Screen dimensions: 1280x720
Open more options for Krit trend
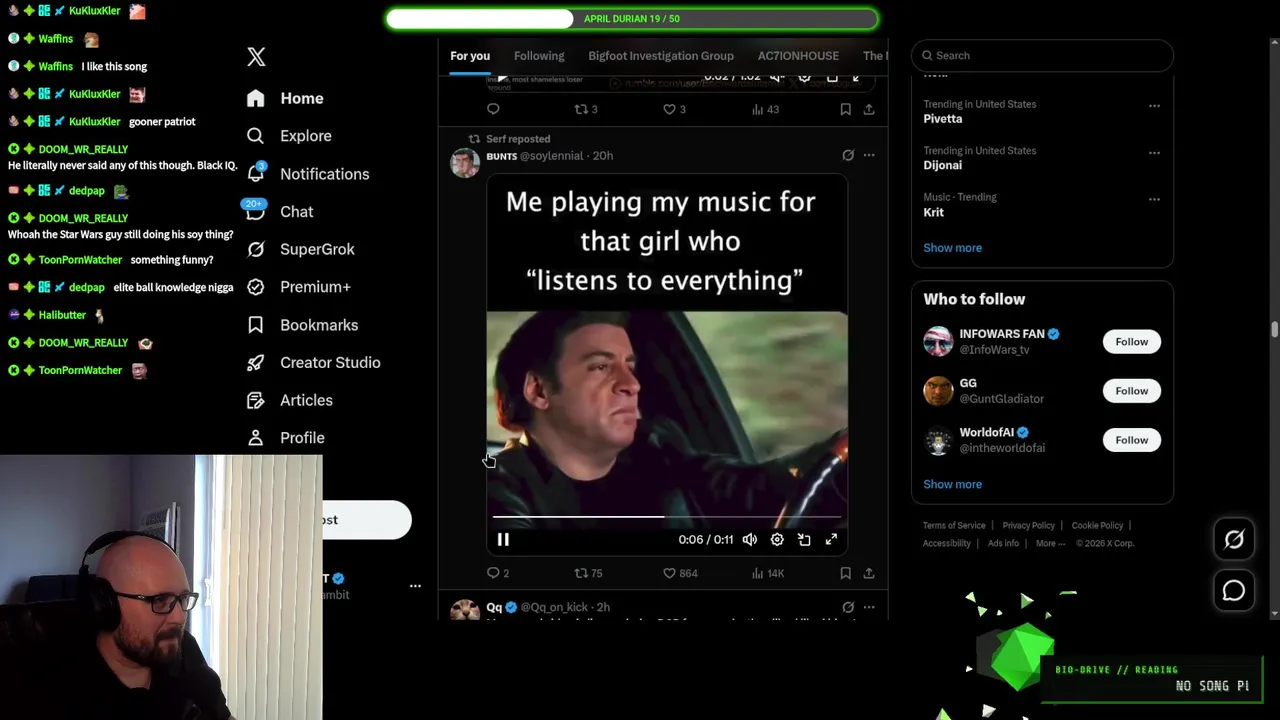(x=1154, y=199)
